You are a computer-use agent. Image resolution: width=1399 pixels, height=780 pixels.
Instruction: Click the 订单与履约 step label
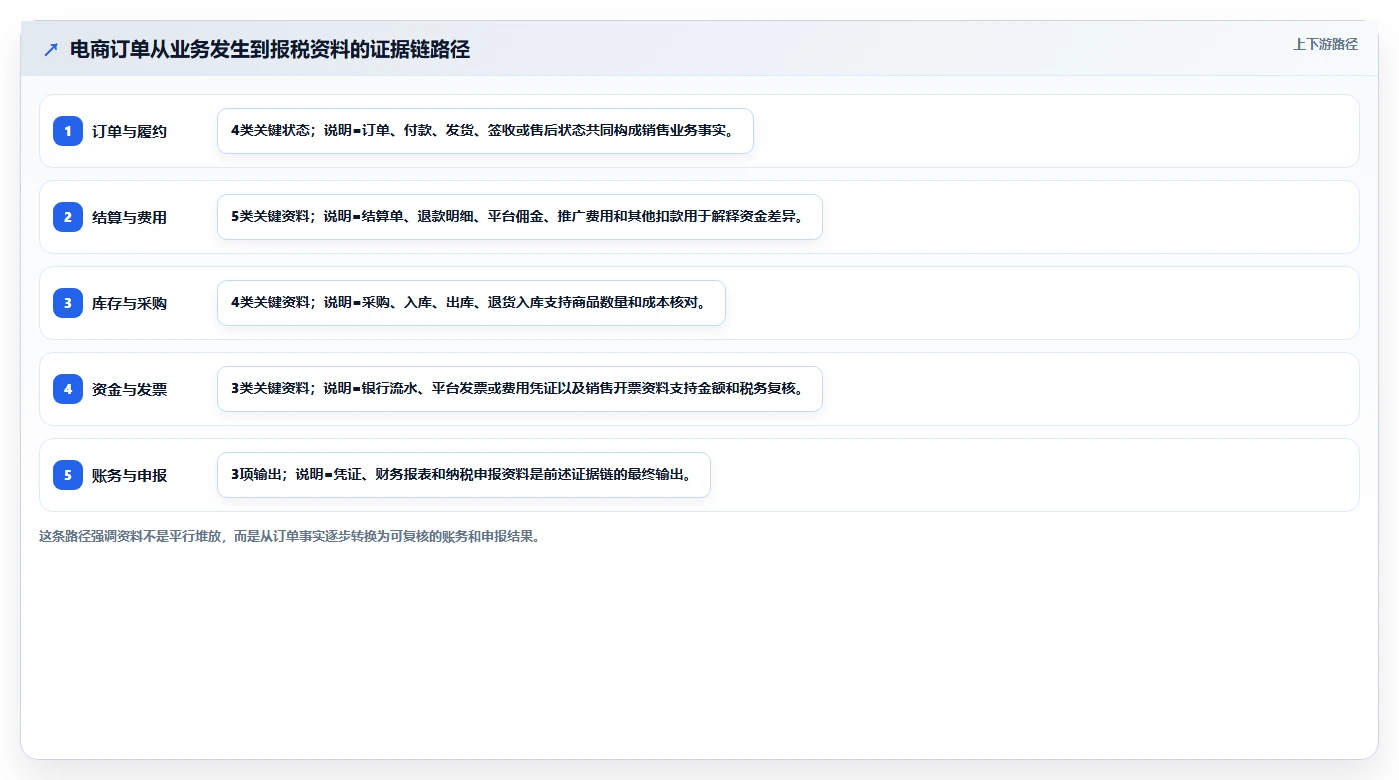tap(129, 131)
